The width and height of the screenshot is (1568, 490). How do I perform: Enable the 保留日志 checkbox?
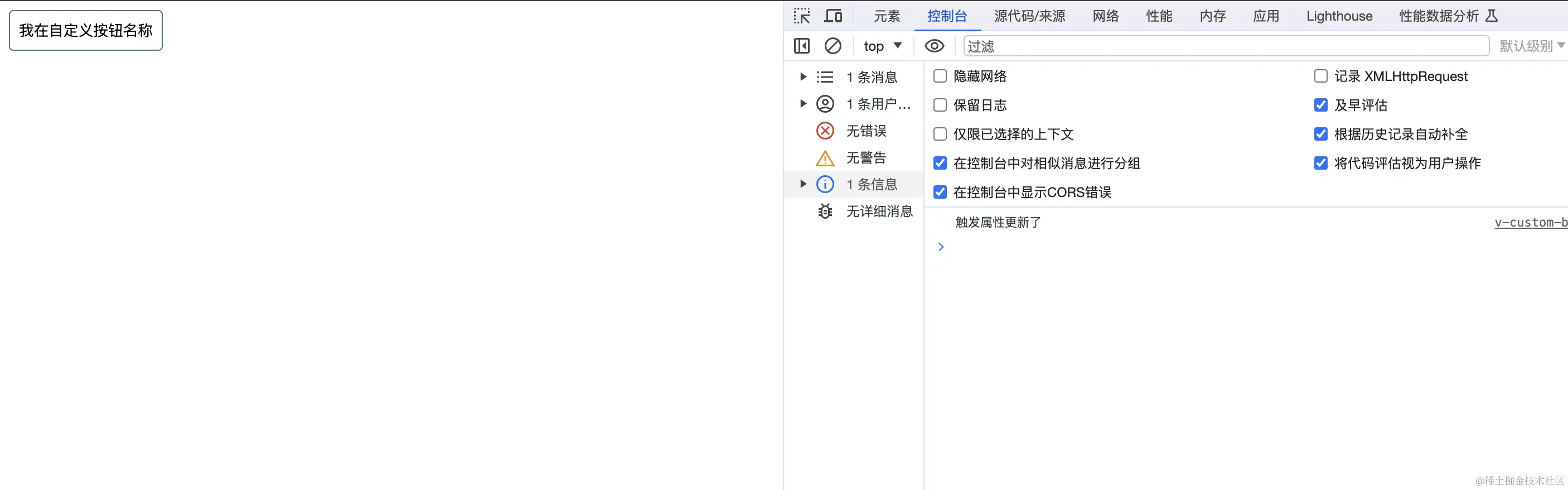pos(940,105)
